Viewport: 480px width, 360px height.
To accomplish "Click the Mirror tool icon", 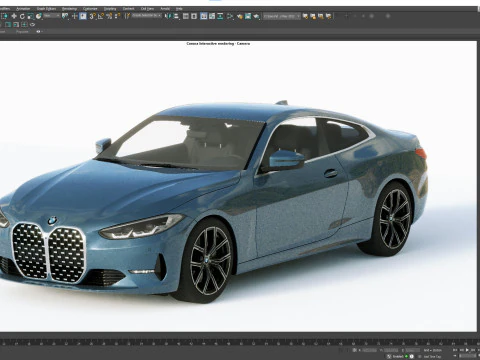I will tap(168, 16).
